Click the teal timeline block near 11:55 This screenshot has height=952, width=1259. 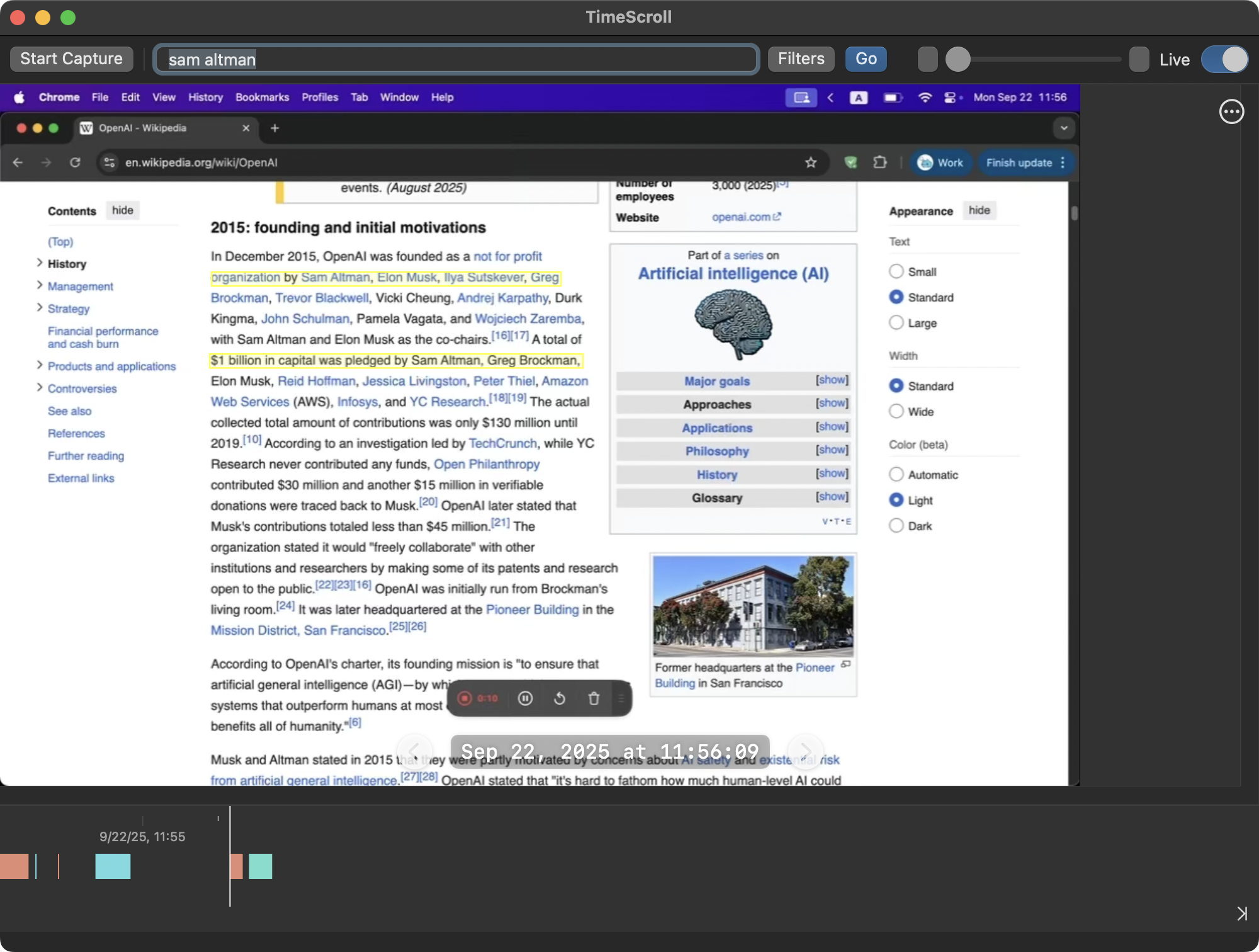[113, 866]
